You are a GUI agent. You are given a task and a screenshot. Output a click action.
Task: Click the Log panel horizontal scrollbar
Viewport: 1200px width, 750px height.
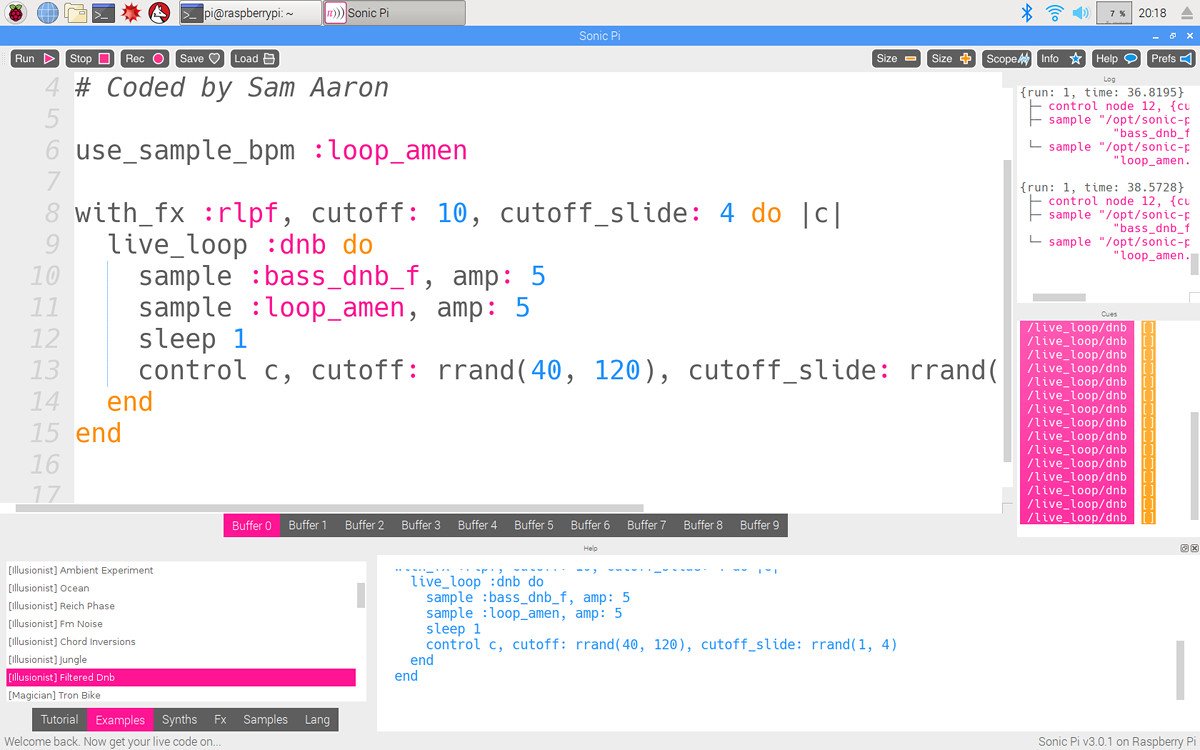coord(1058,297)
